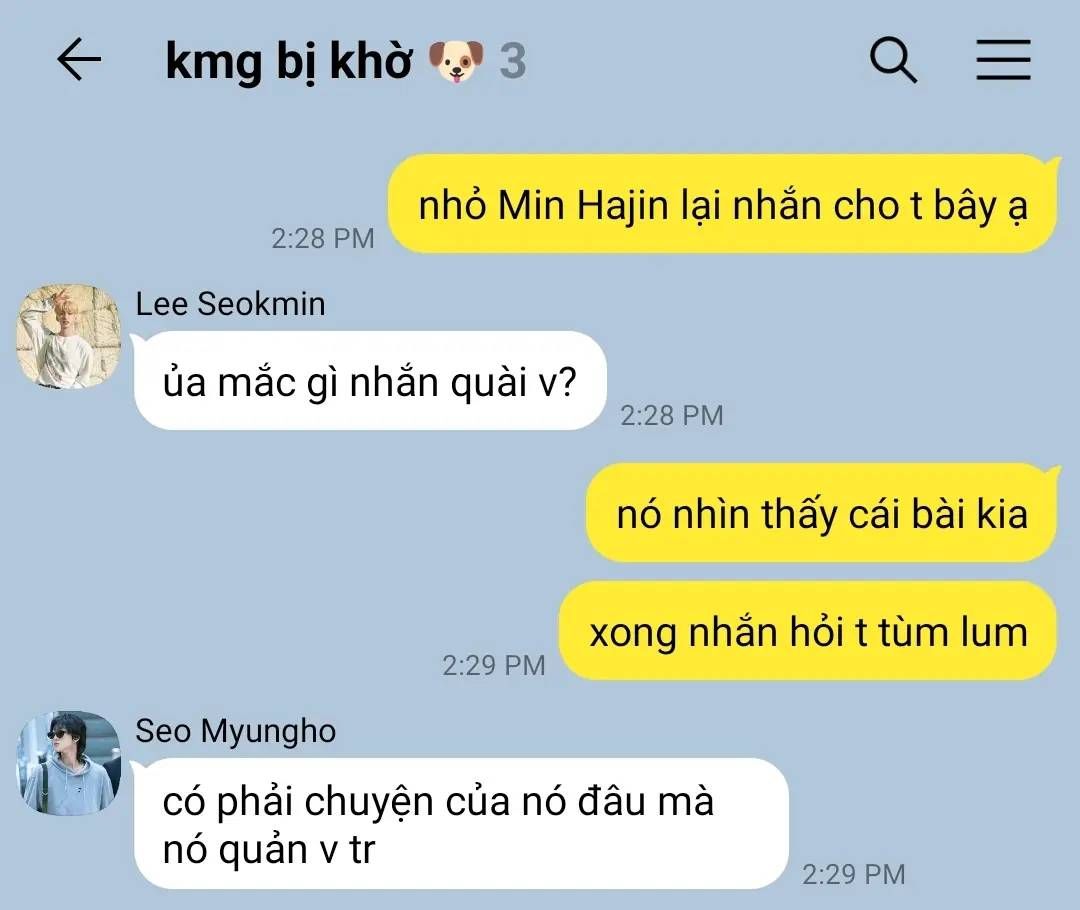Tap the member count number 3

click(x=512, y=61)
